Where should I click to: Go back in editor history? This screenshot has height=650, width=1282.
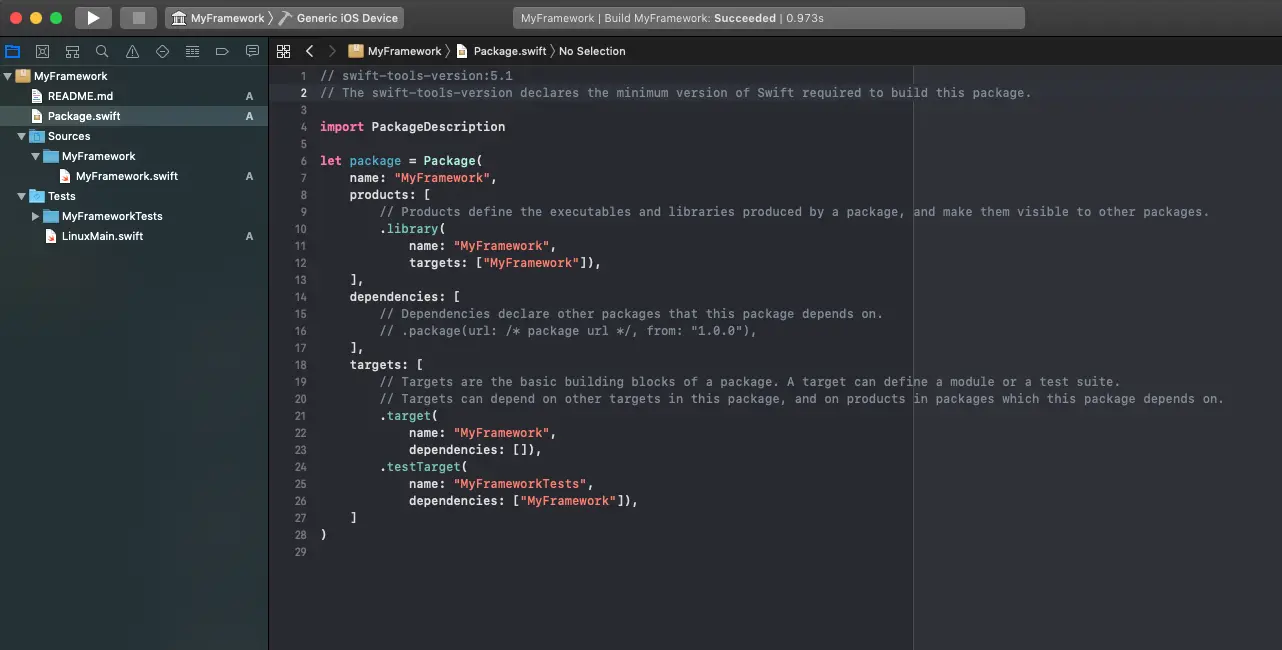[x=309, y=51]
